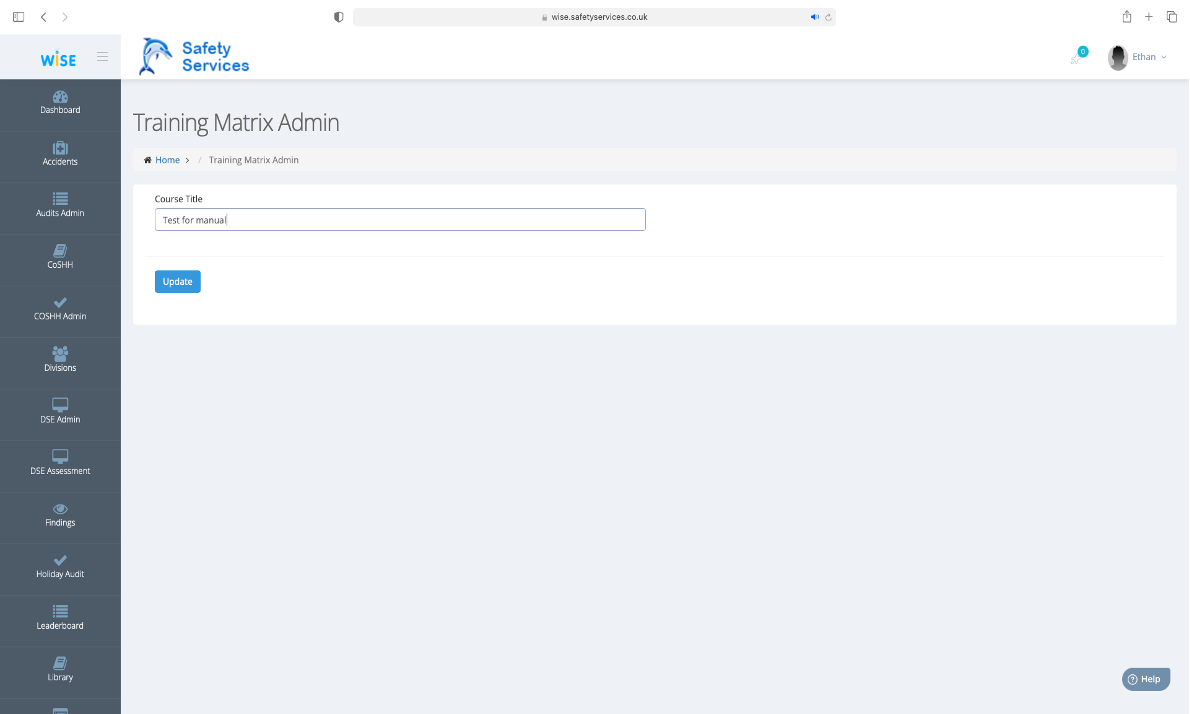Click Ethan's profile avatar
The width and height of the screenshot is (1190, 714).
[1117, 58]
